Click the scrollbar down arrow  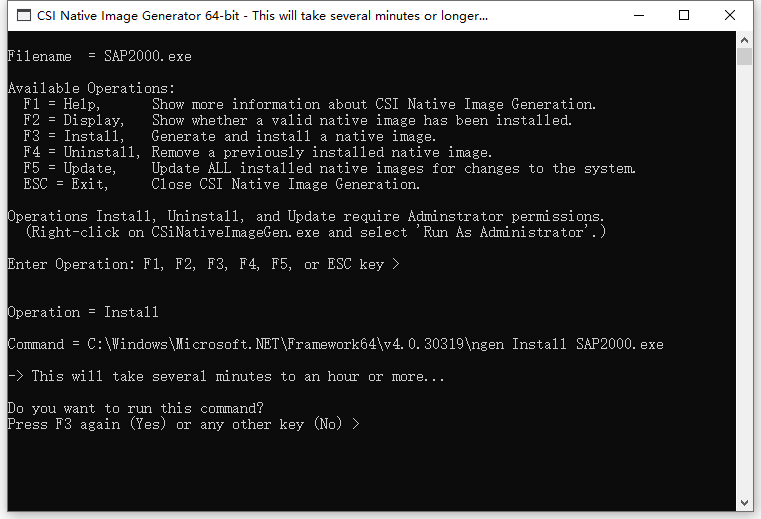[744, 503]
